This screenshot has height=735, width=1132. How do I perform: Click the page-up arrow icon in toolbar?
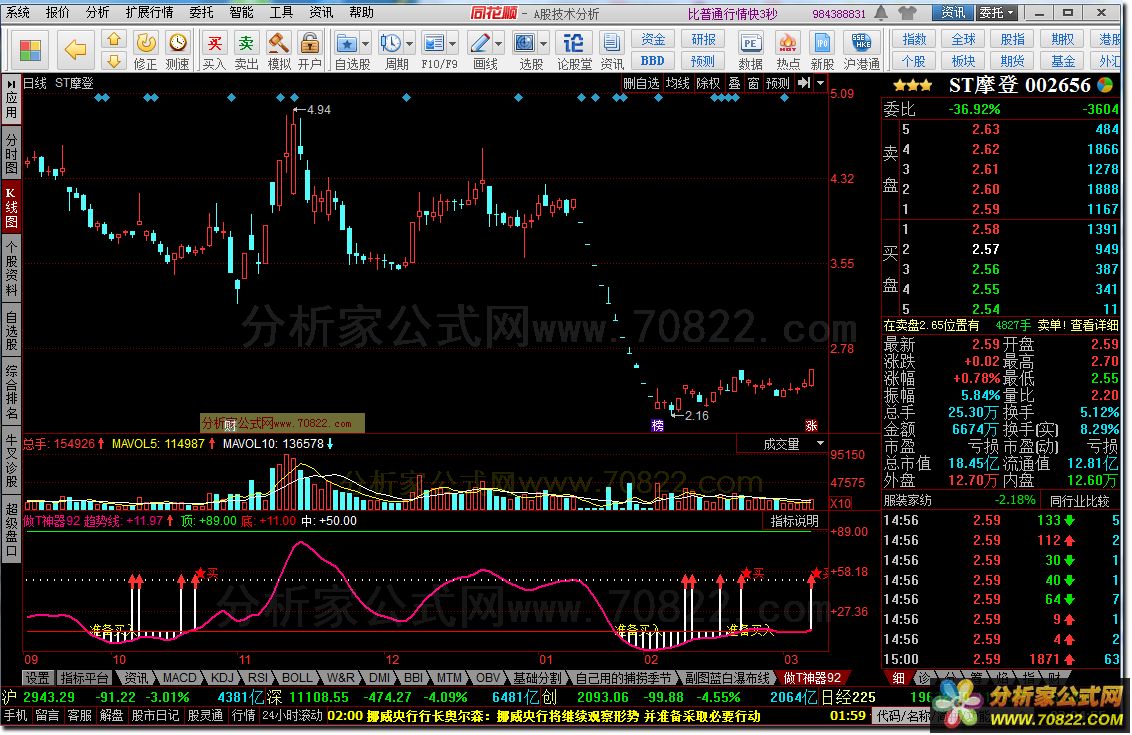[113, 40]
